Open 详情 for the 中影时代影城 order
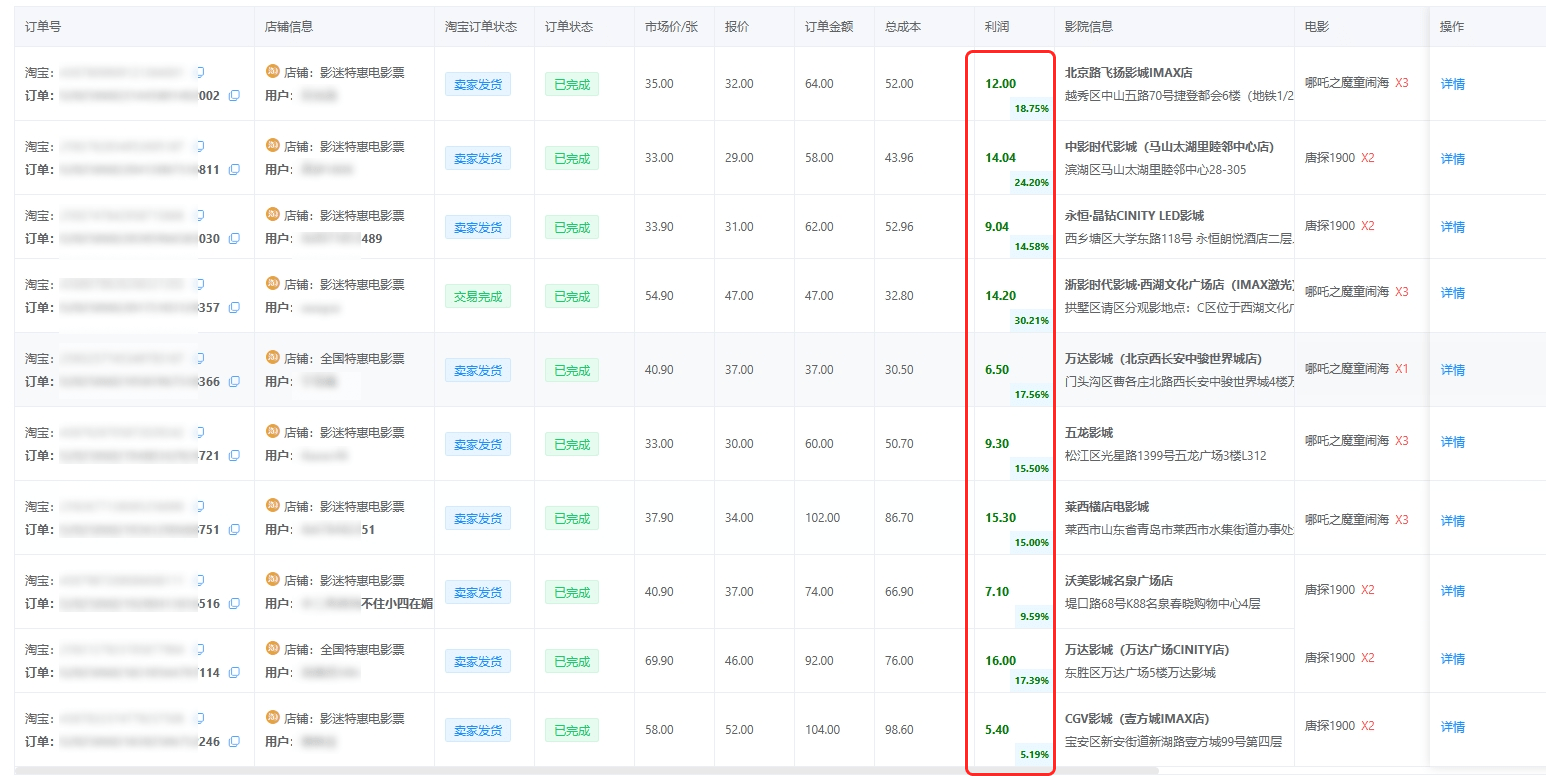The image size is (1546, 776). [1453, 158]
